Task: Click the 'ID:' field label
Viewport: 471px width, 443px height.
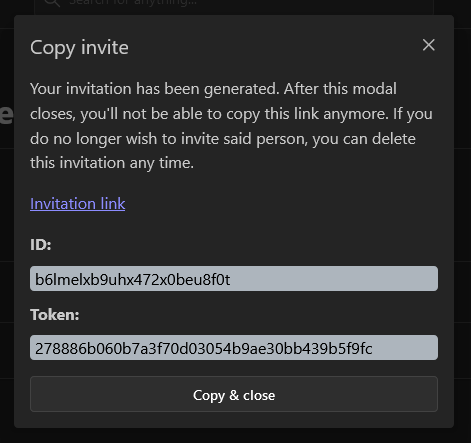Action: 41,245
